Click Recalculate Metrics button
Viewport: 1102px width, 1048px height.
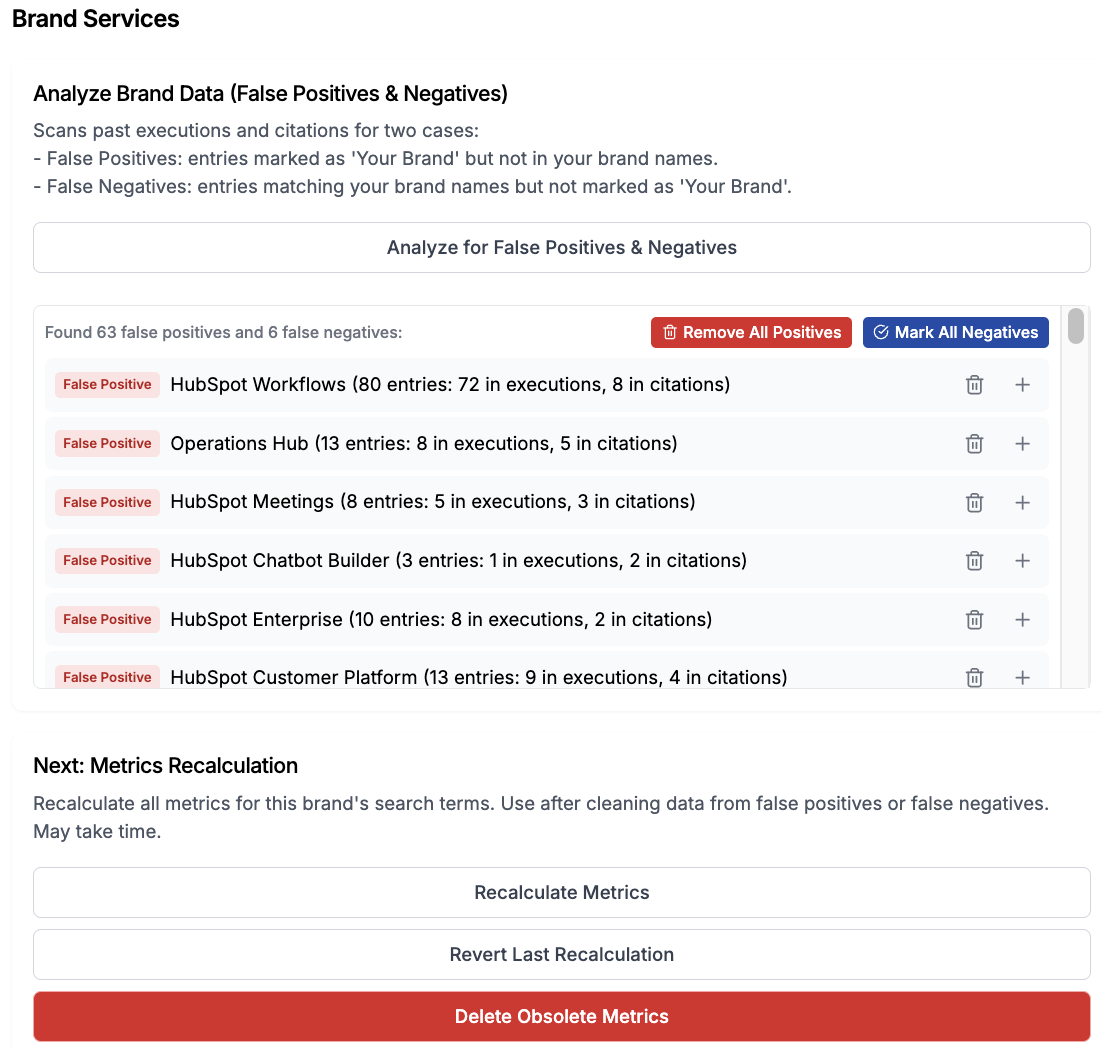click(x=562, y=892)
